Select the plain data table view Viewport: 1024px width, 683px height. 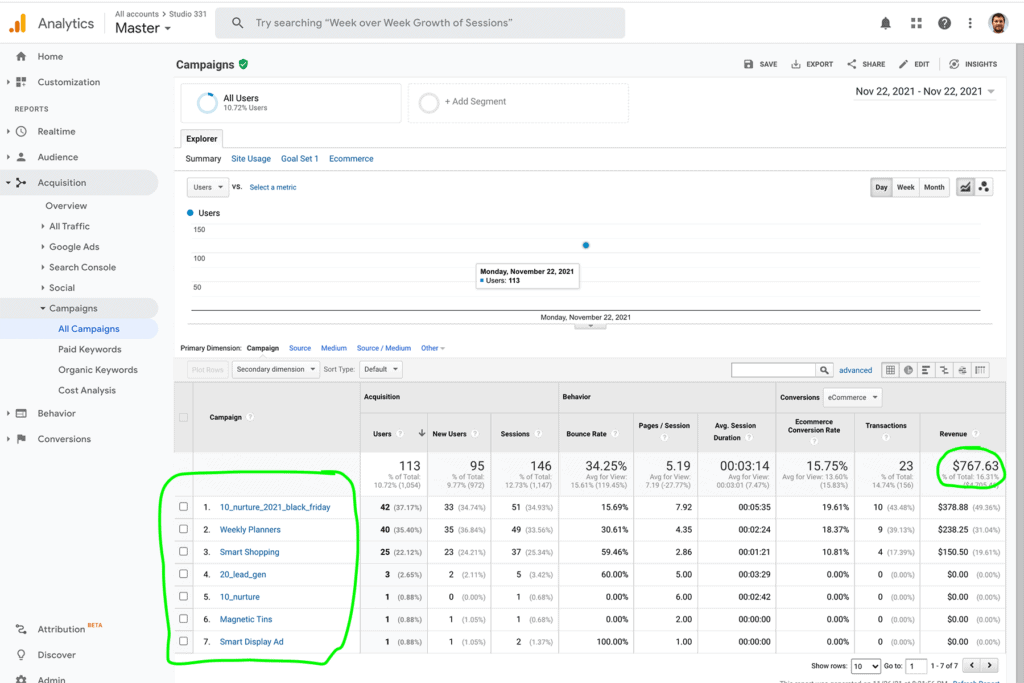(890, 370)
